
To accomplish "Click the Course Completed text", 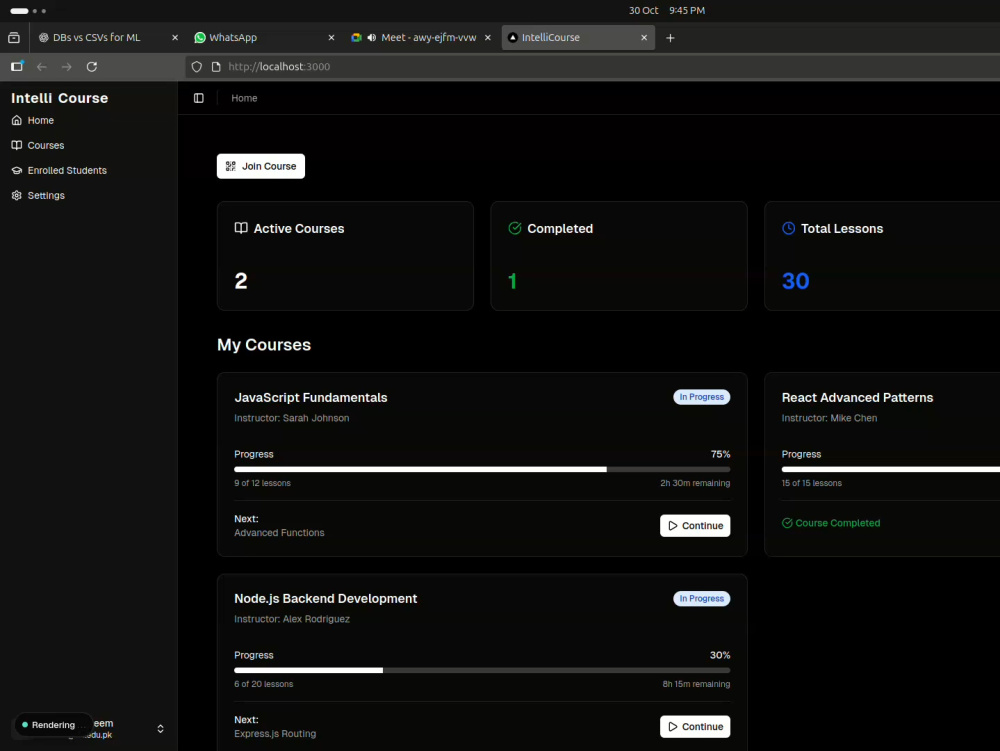I will point(837,523).
